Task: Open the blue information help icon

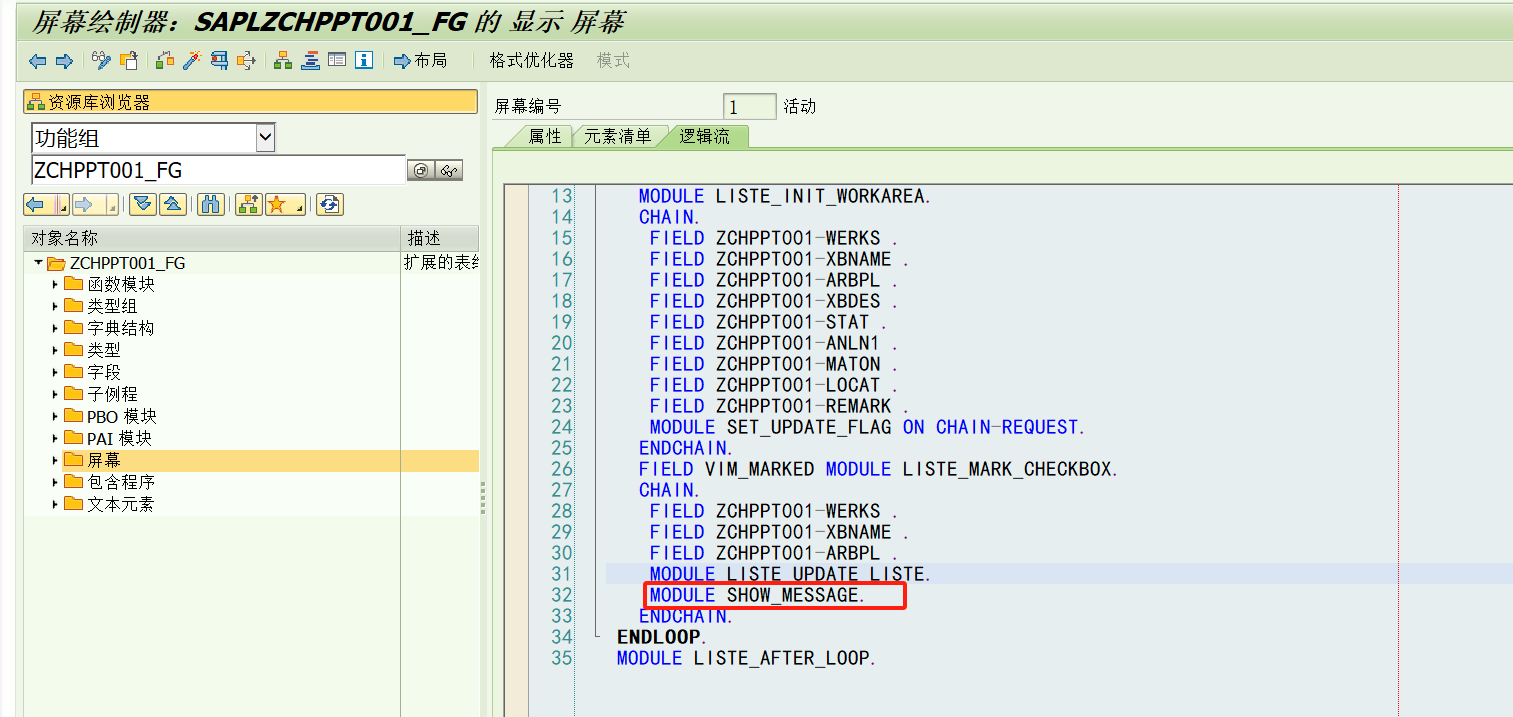Action: pos(364,61)
